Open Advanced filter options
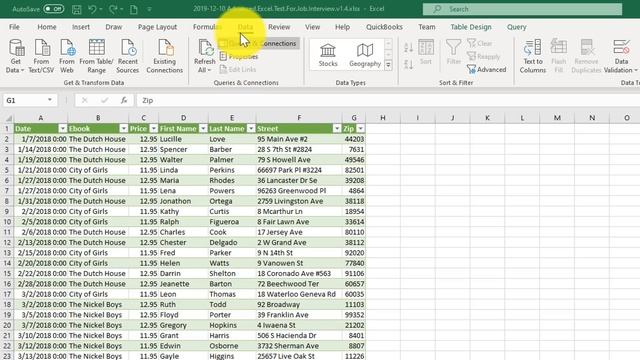 [x=487, y=69]
